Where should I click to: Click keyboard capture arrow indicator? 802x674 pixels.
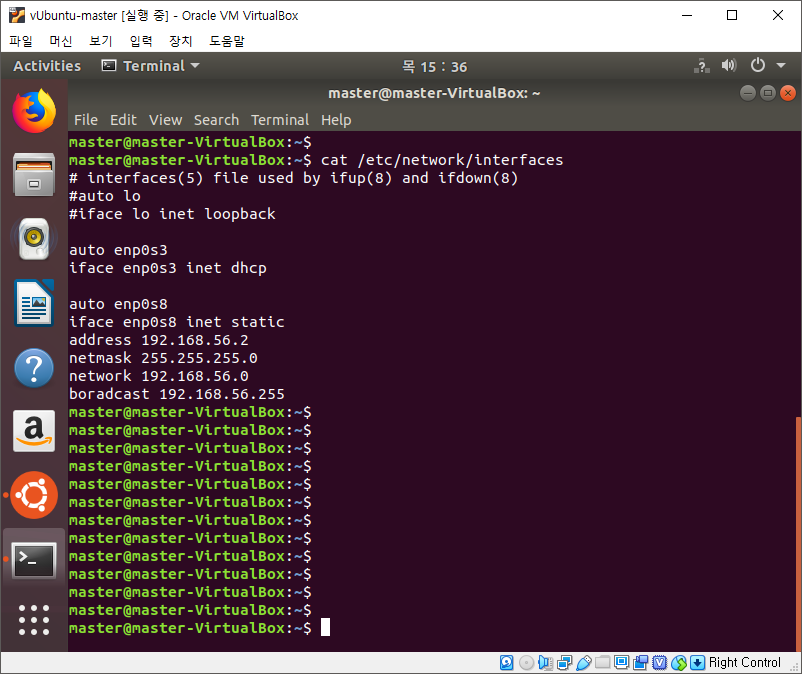click(697, 663)
